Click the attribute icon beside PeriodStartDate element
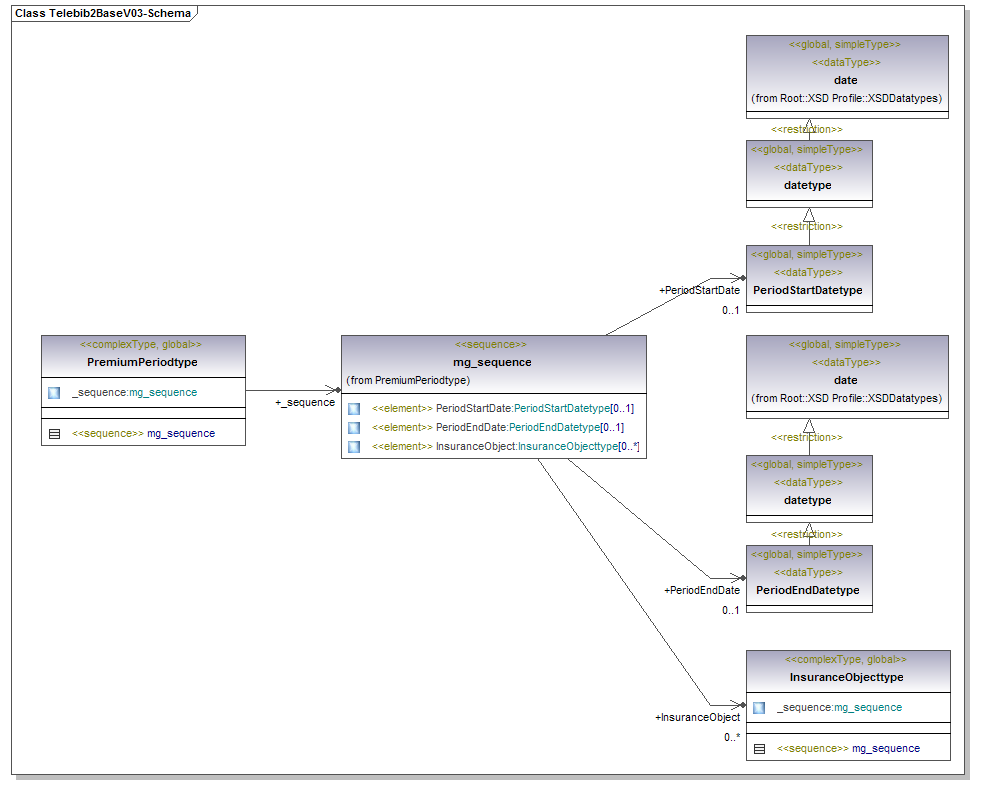This screenshot has height=795, width=991. tap(354, 409)
